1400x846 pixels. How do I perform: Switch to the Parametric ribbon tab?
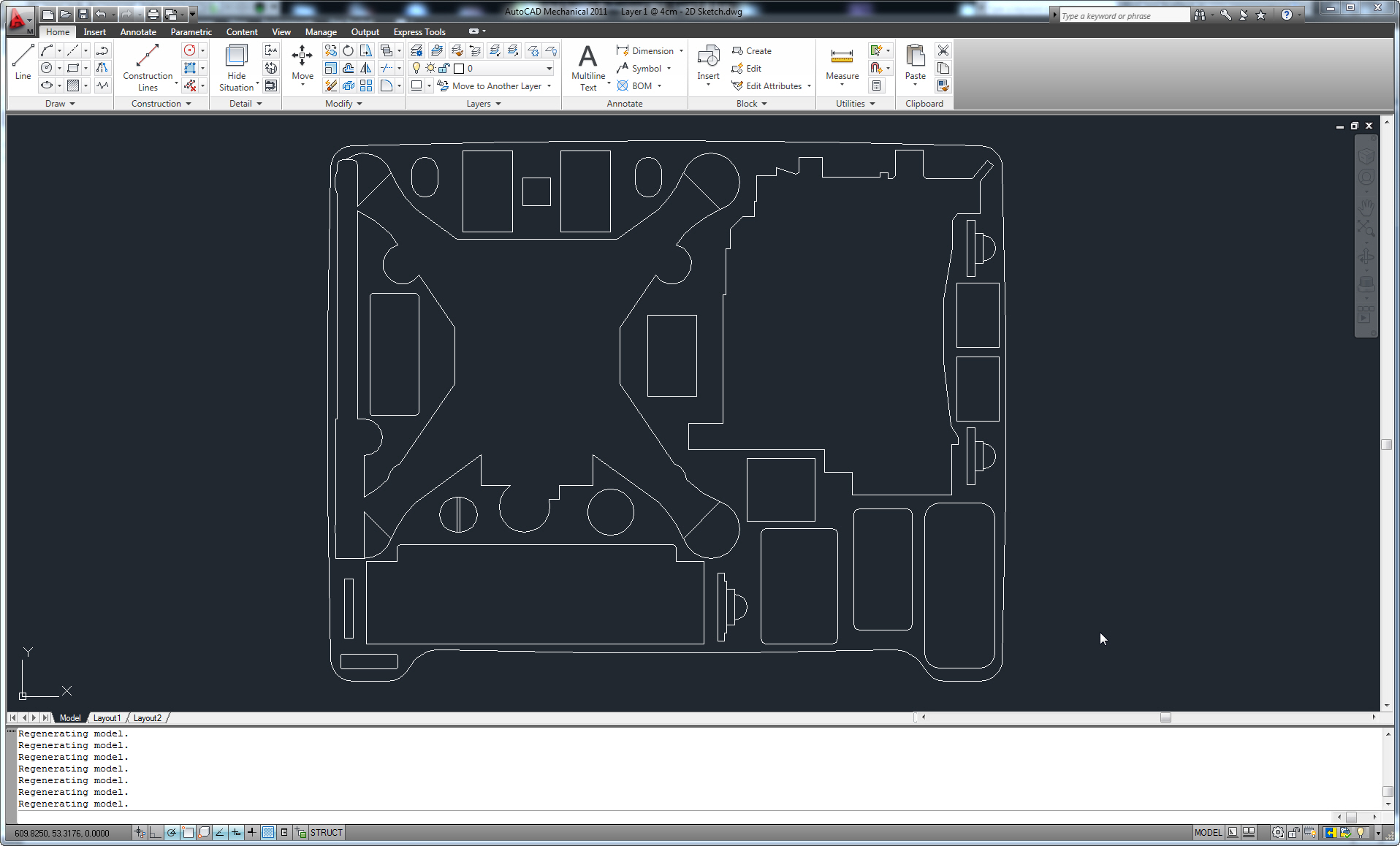click(x=191, y=32)
